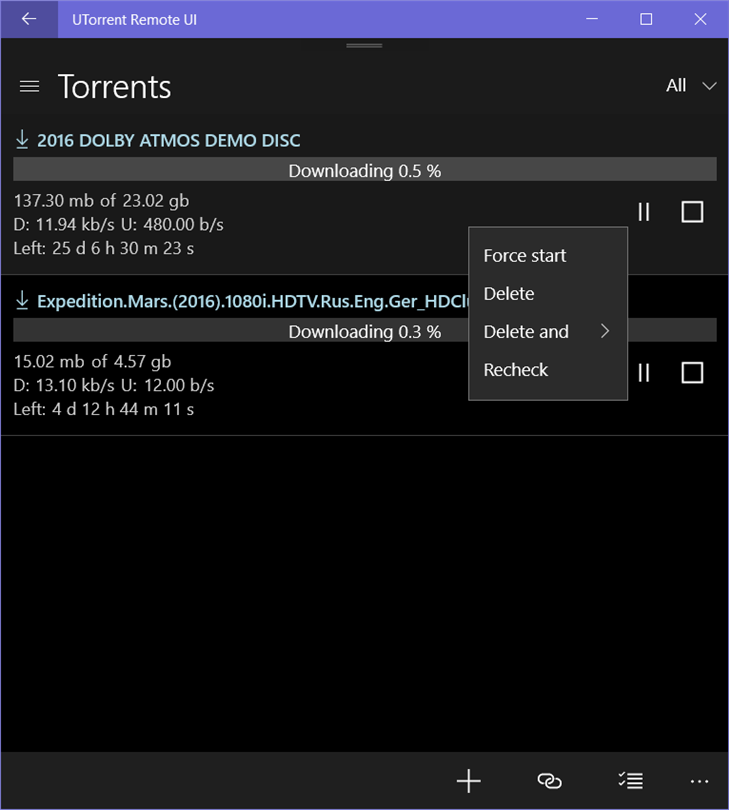Click the download arrow icon beside Expedition.Mars
Viewport: 729px width, 810px height.
[22, 300]
